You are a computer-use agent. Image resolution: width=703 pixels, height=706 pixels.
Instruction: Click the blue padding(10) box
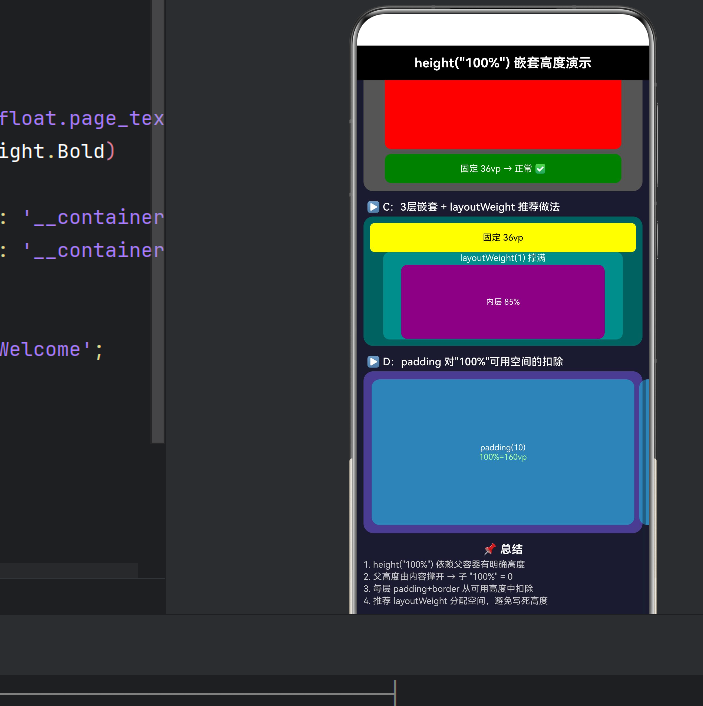point(503,452)
